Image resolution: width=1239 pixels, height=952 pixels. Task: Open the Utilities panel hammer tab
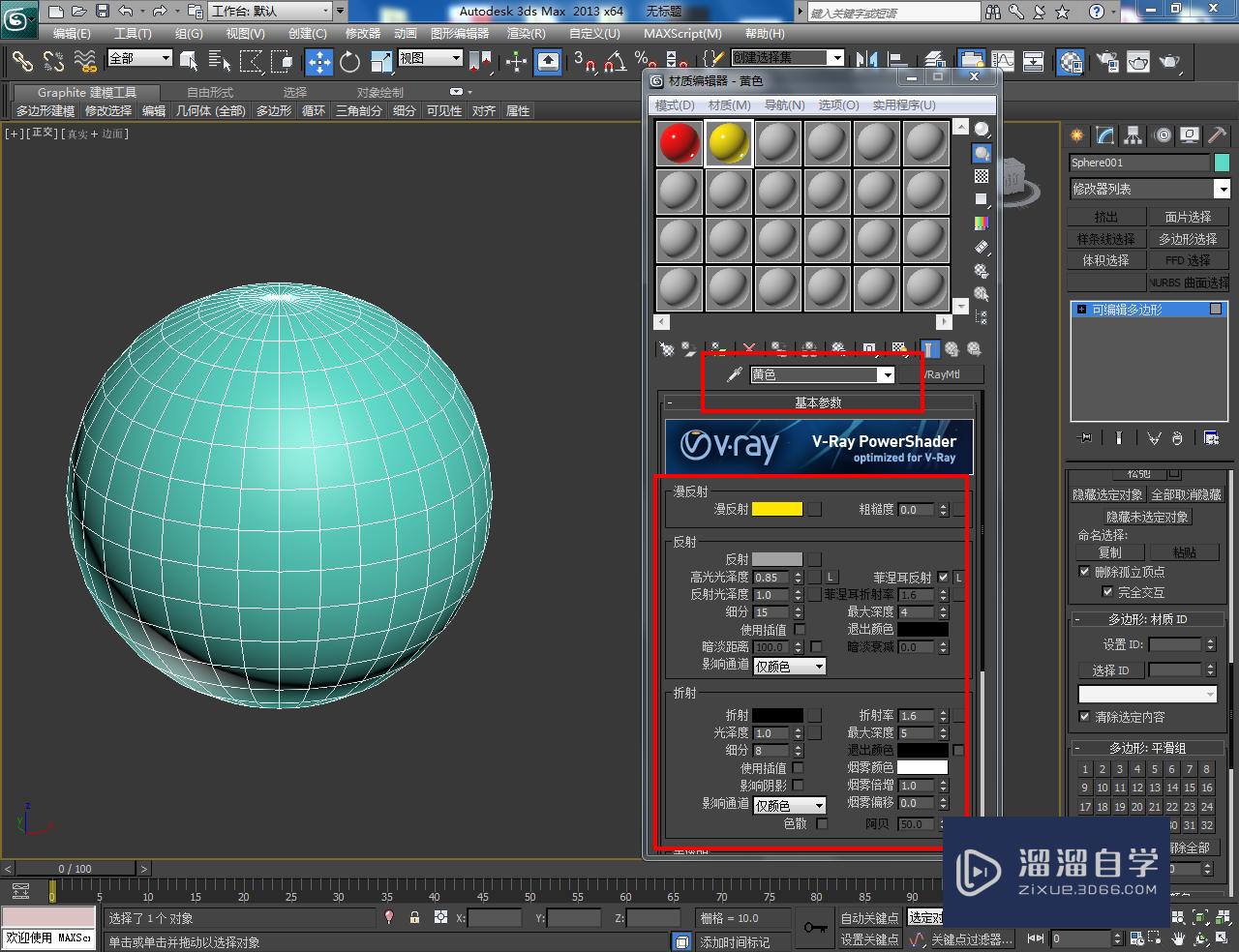click(x=1217, y=135)
